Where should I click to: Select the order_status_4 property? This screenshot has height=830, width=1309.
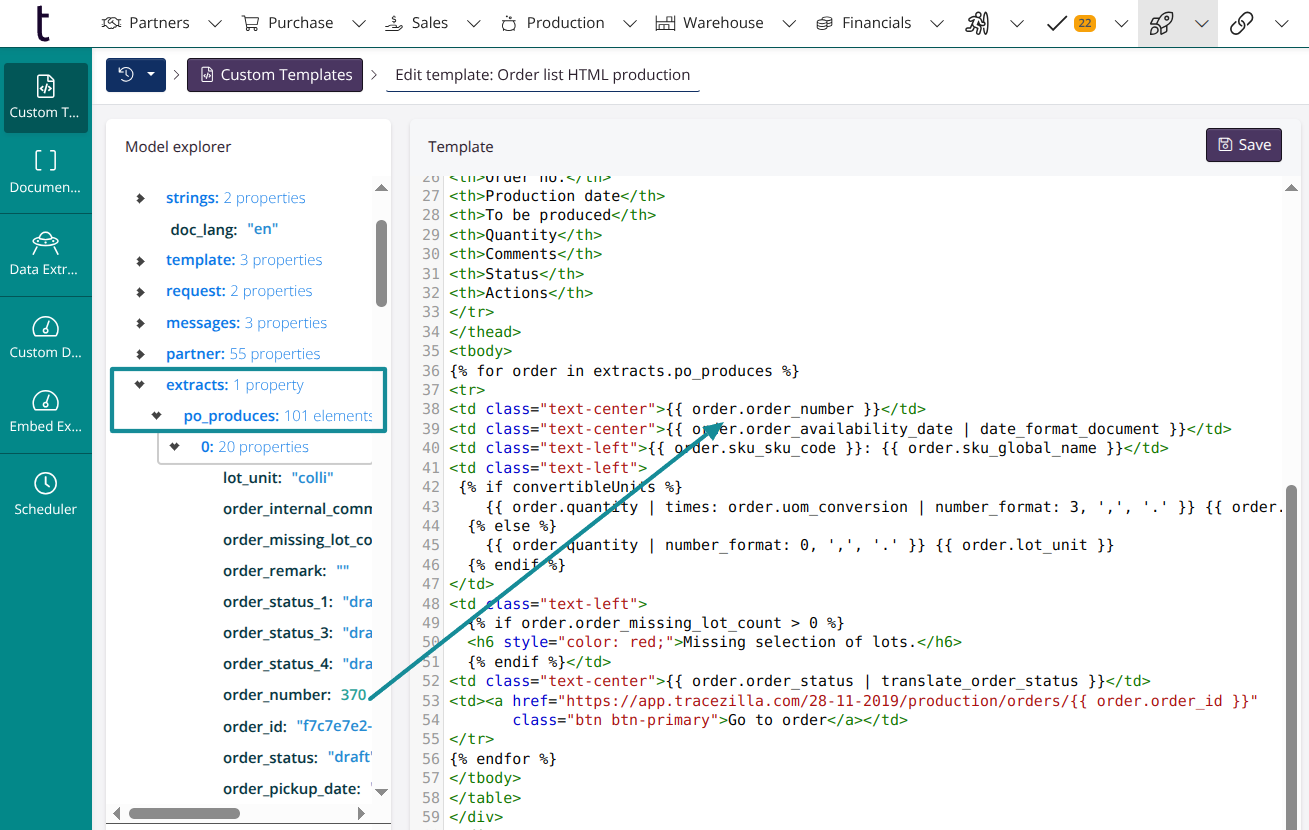[297, 664]
